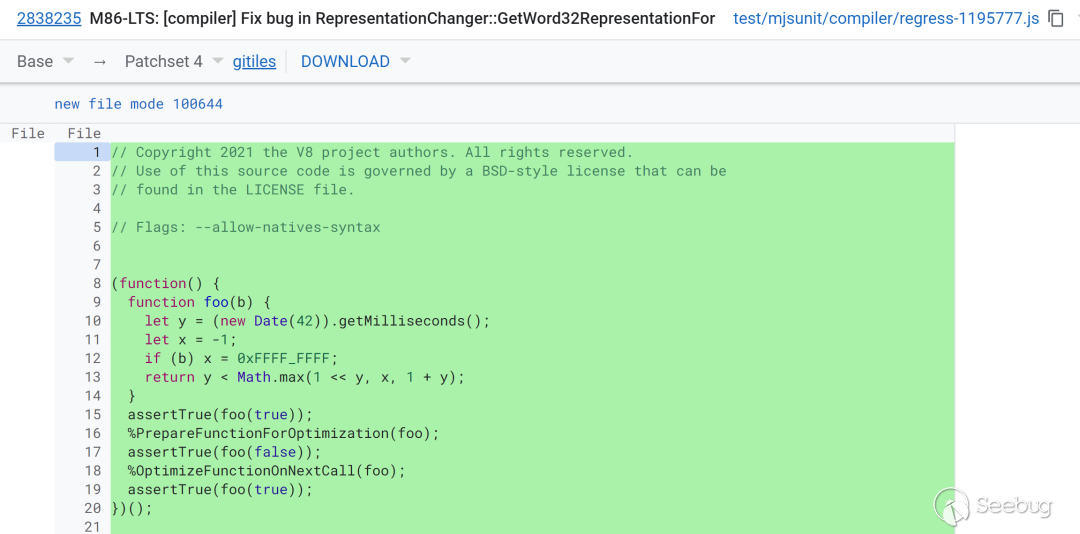Click the left File column header

coord(28,133)
